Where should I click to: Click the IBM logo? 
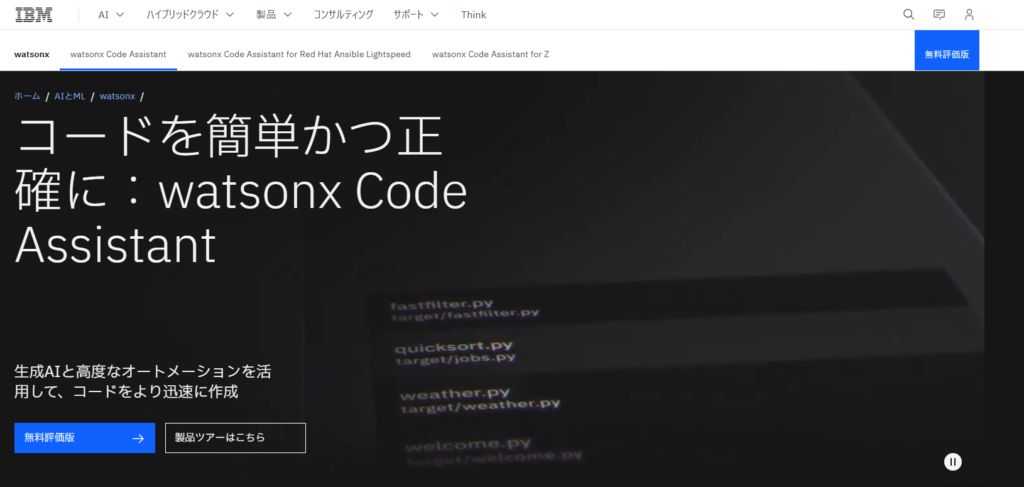point(34,14)
